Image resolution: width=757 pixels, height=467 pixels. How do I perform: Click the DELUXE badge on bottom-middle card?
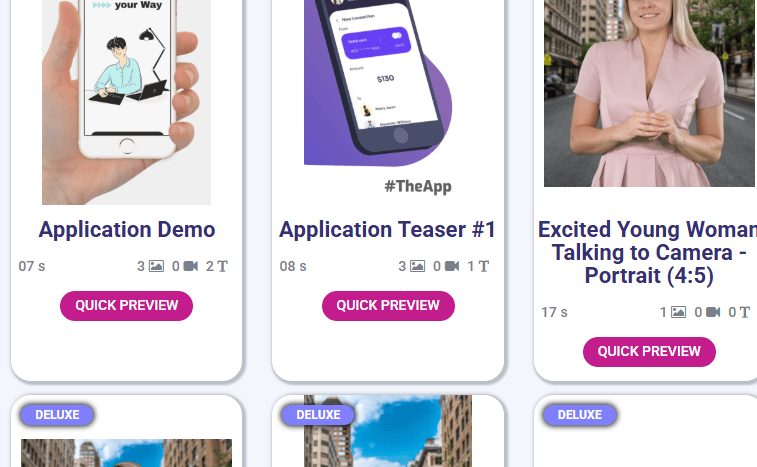318,415
